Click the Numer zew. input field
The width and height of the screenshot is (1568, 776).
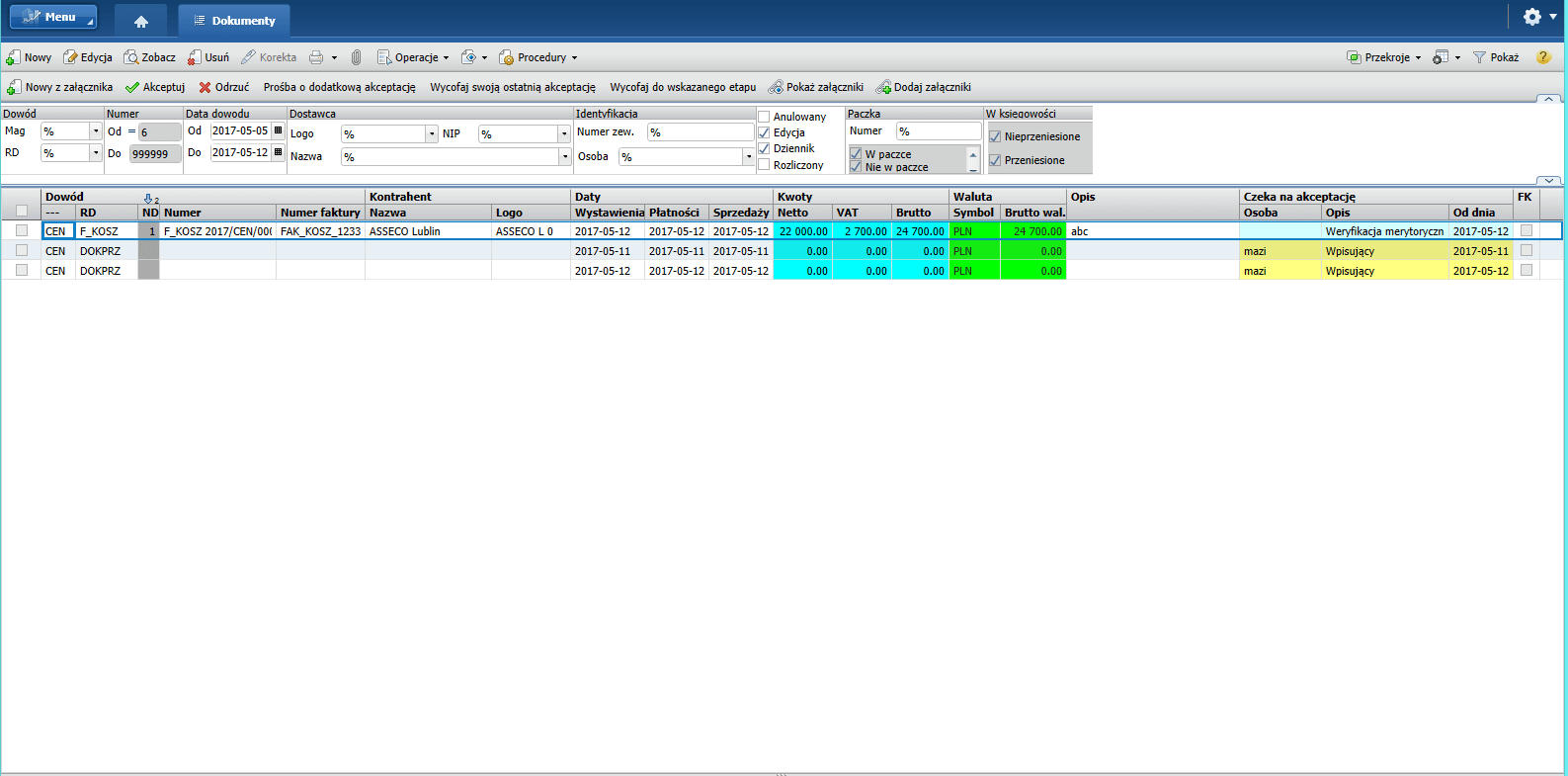pos(701,131)
